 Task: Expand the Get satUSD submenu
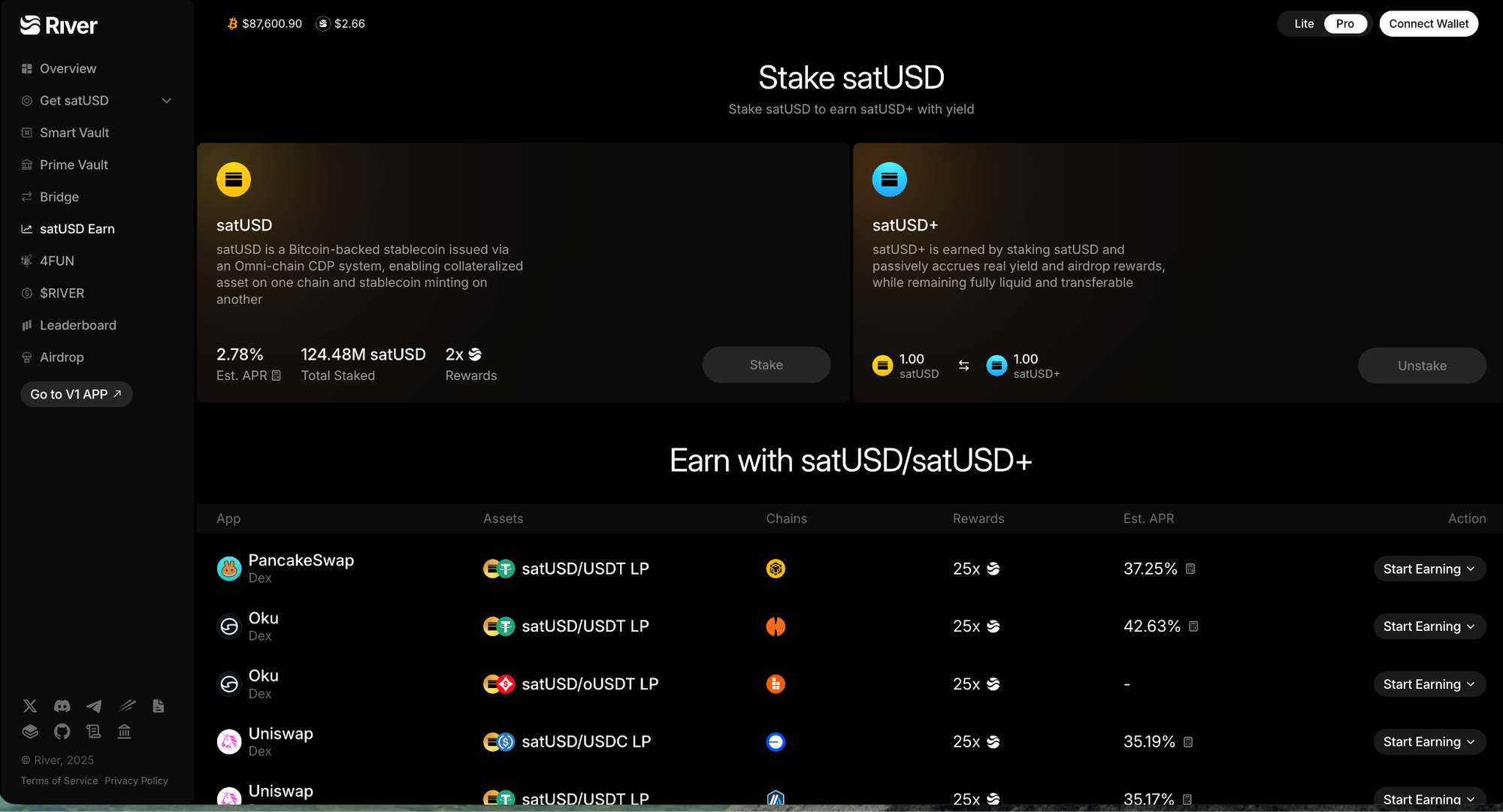point(167,101)
